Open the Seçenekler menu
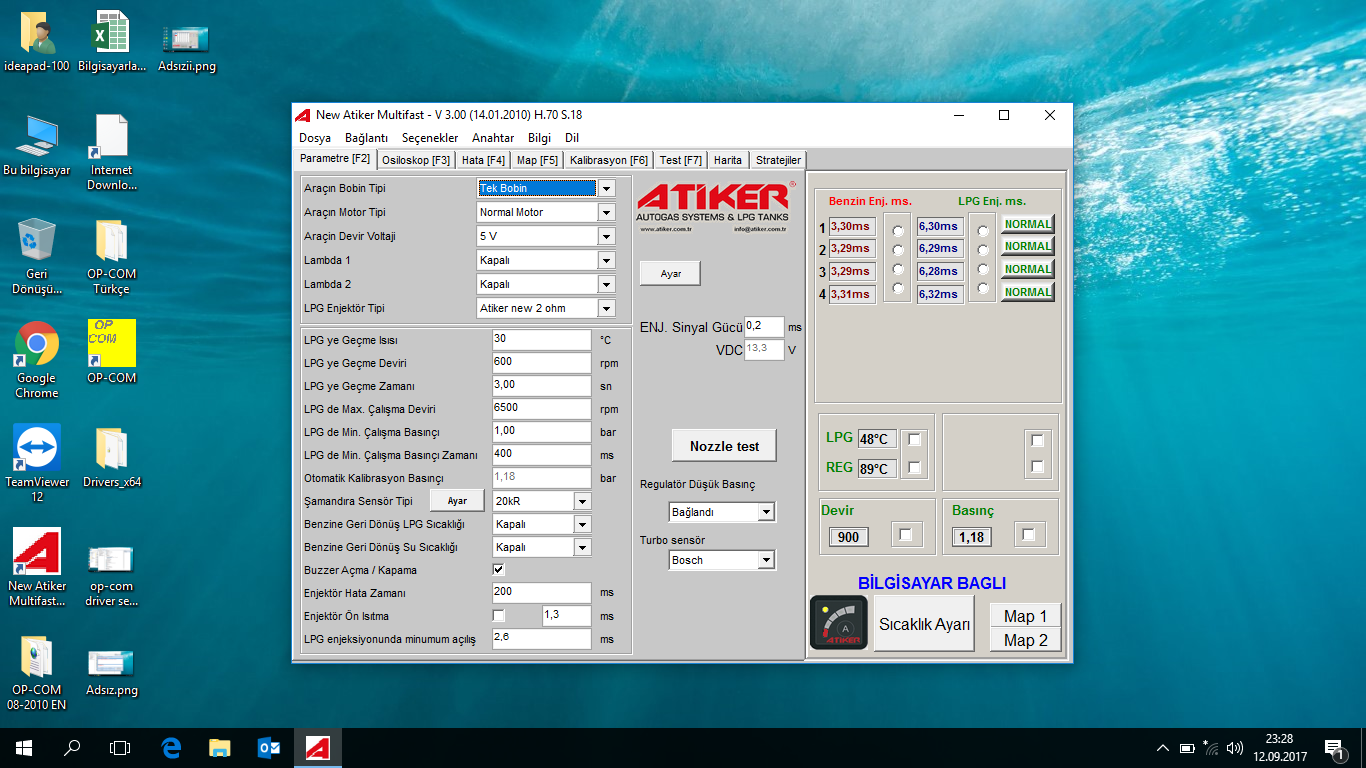 (x=430, y=138)
